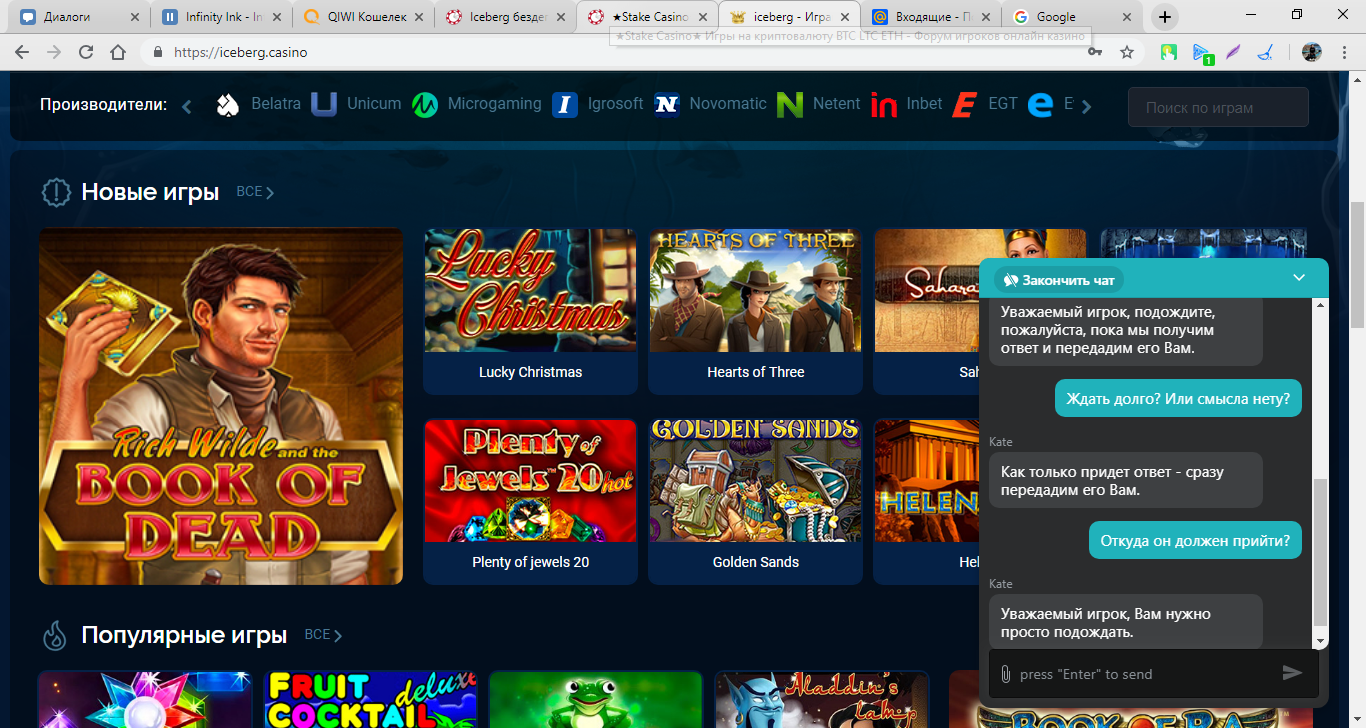Open the Golden Sands thumbnail image
This screenshot has height=728, width=1366.
point(756,481)
